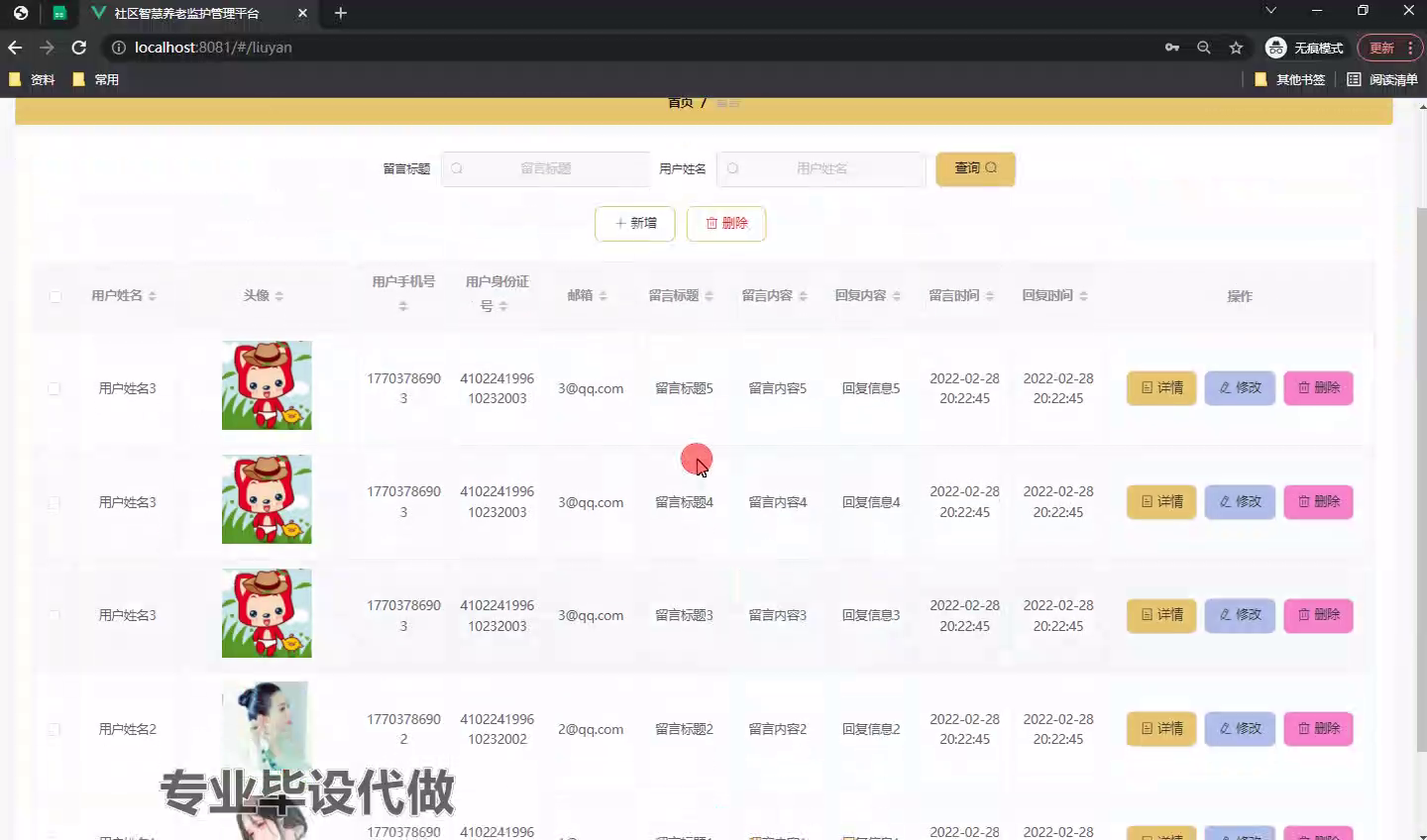Select 回复信息5 cell

click(871, 388)
